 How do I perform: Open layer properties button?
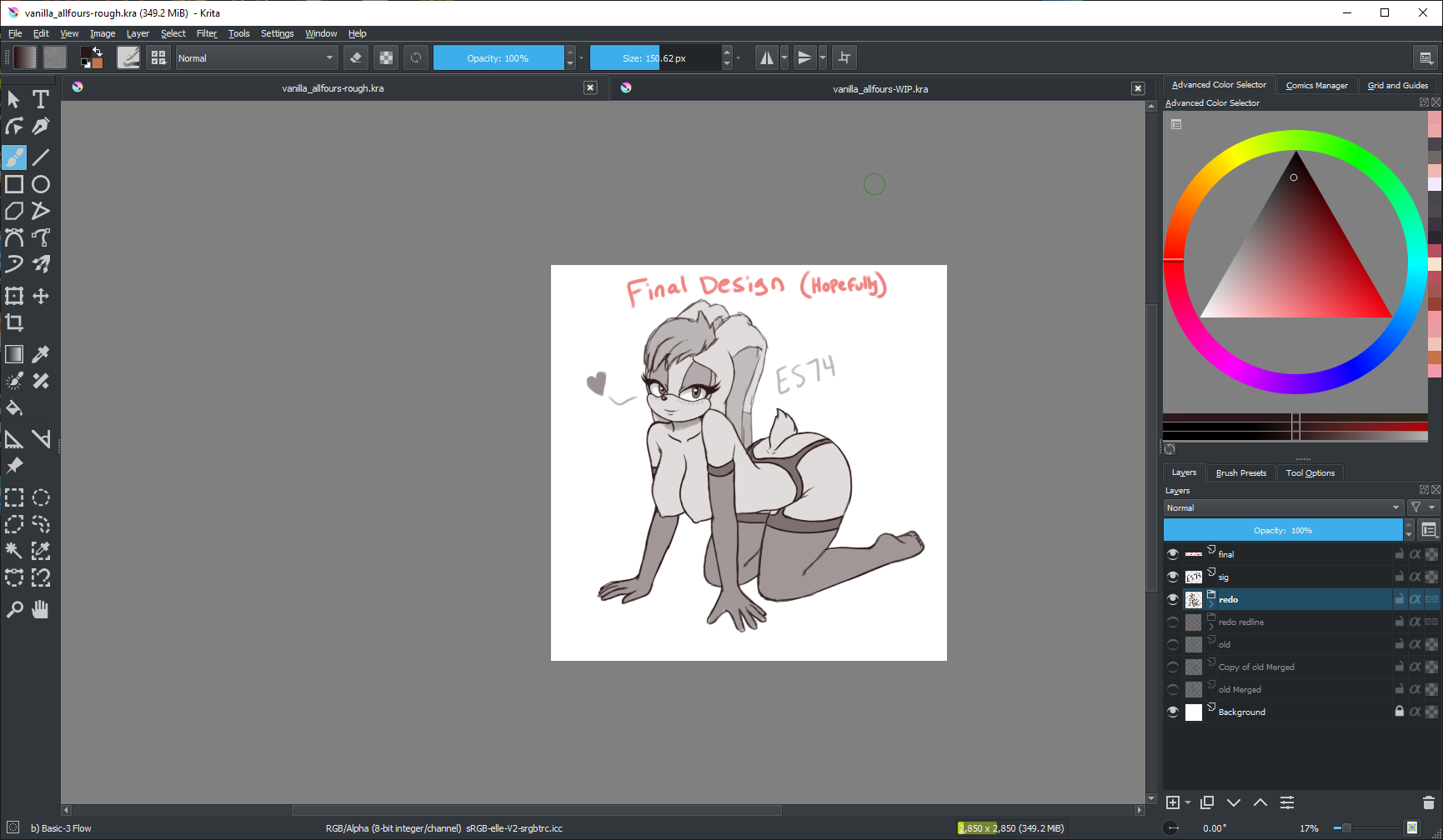[x=1287, y=802]
